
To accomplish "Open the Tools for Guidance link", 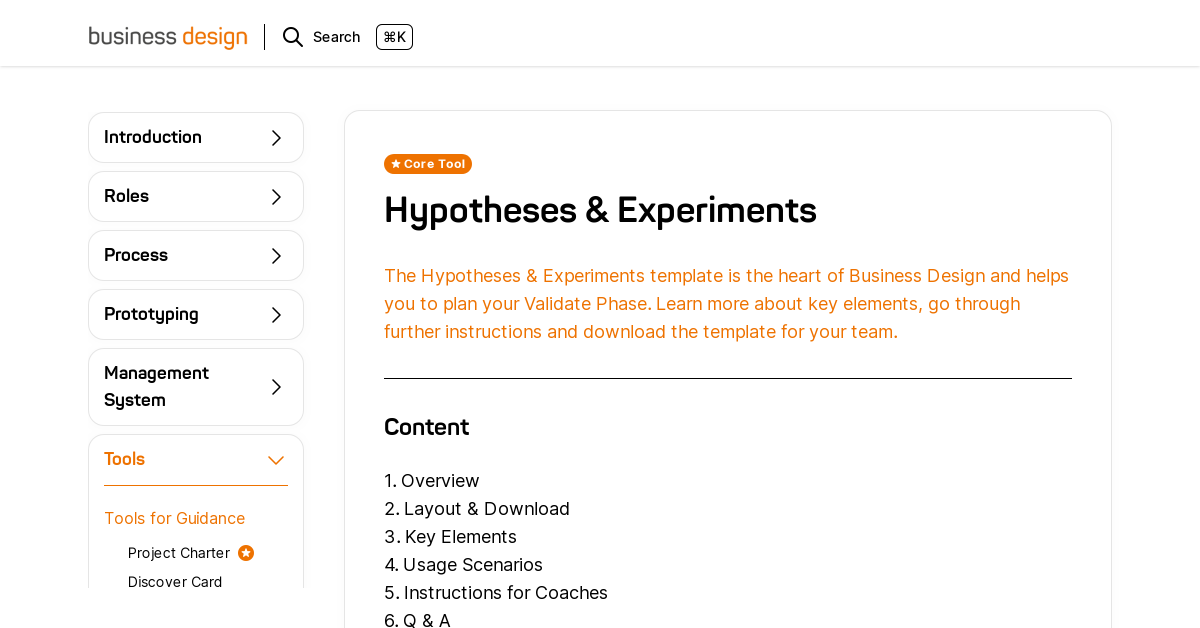I will point(174,518).
